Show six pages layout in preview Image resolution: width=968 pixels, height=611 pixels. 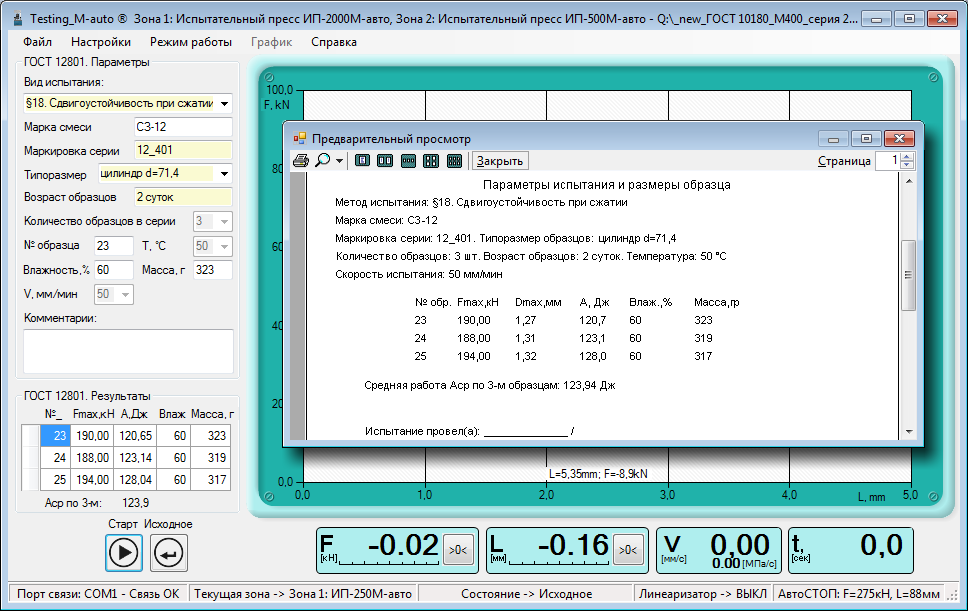(454, 160)
